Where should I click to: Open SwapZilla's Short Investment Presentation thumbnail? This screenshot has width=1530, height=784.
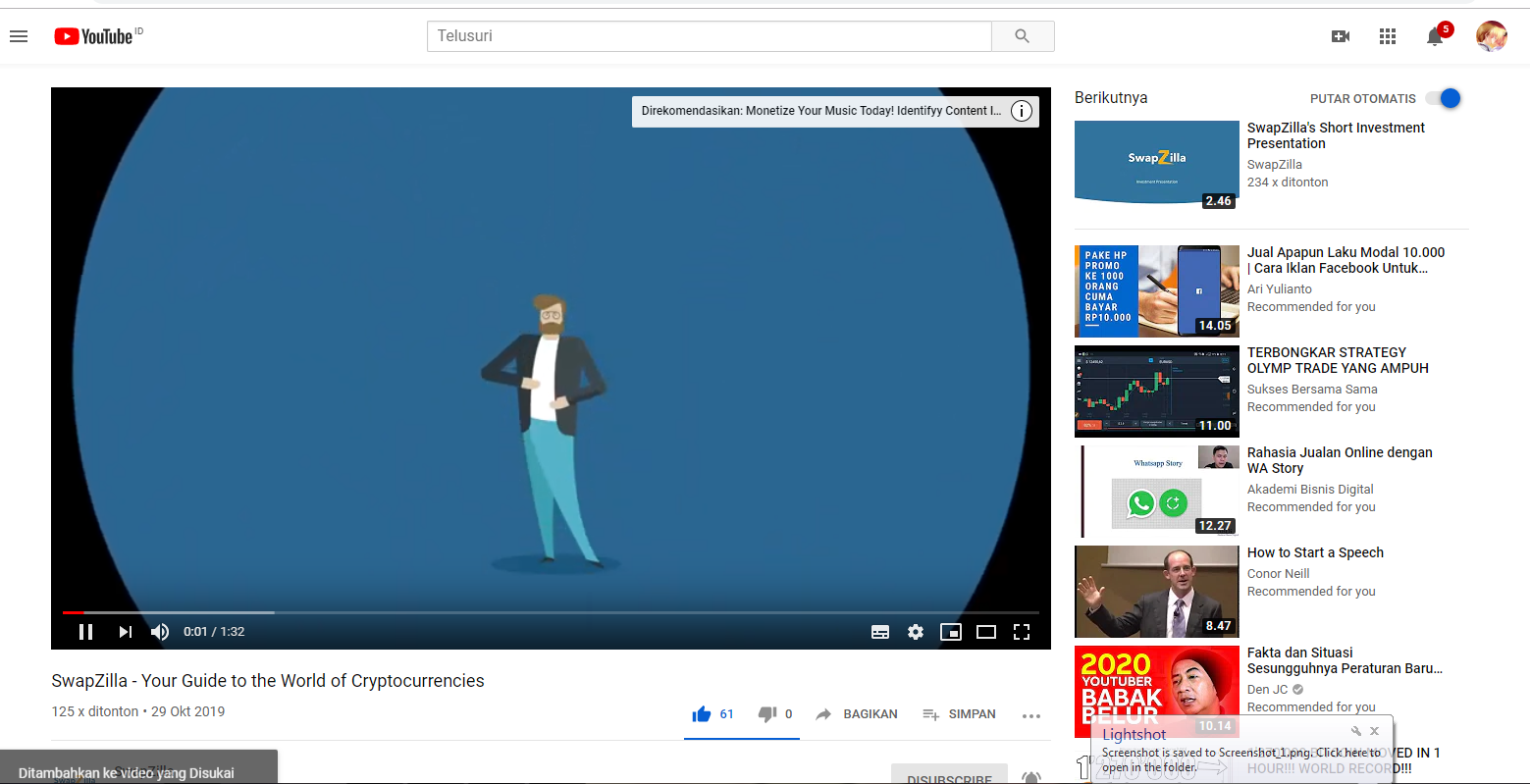[x=1157, y=165]
